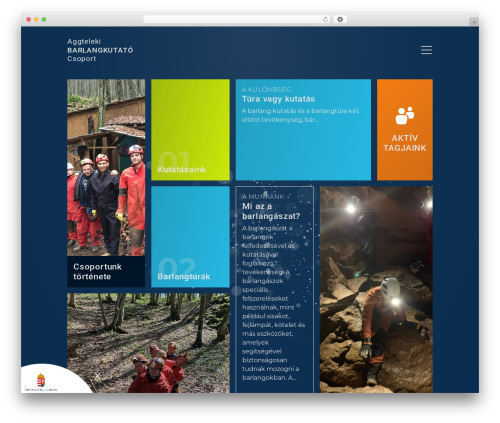Open a new browser tab with plus

pos(474,22)
